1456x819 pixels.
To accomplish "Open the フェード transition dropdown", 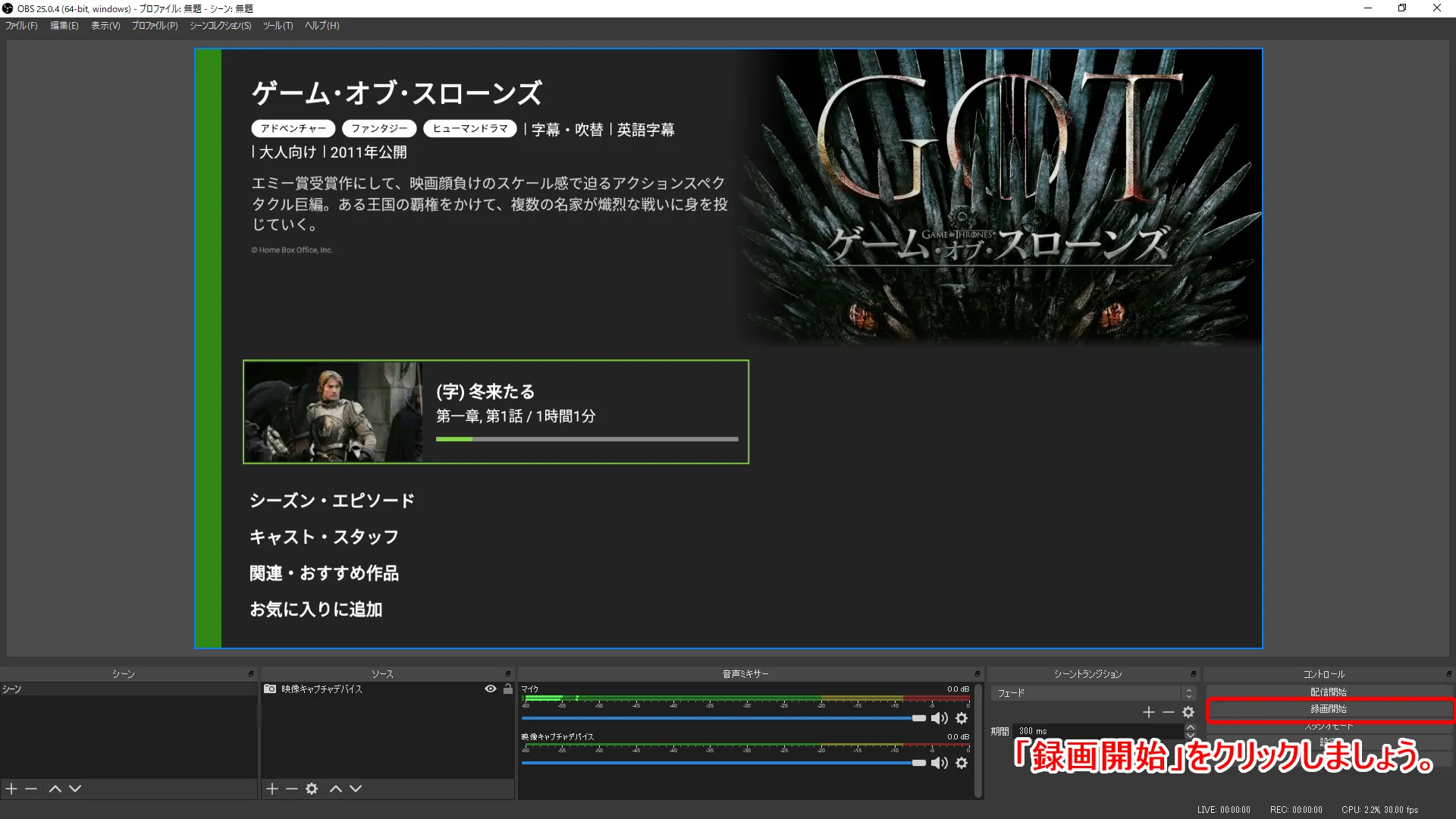I will click(1093, 693).
